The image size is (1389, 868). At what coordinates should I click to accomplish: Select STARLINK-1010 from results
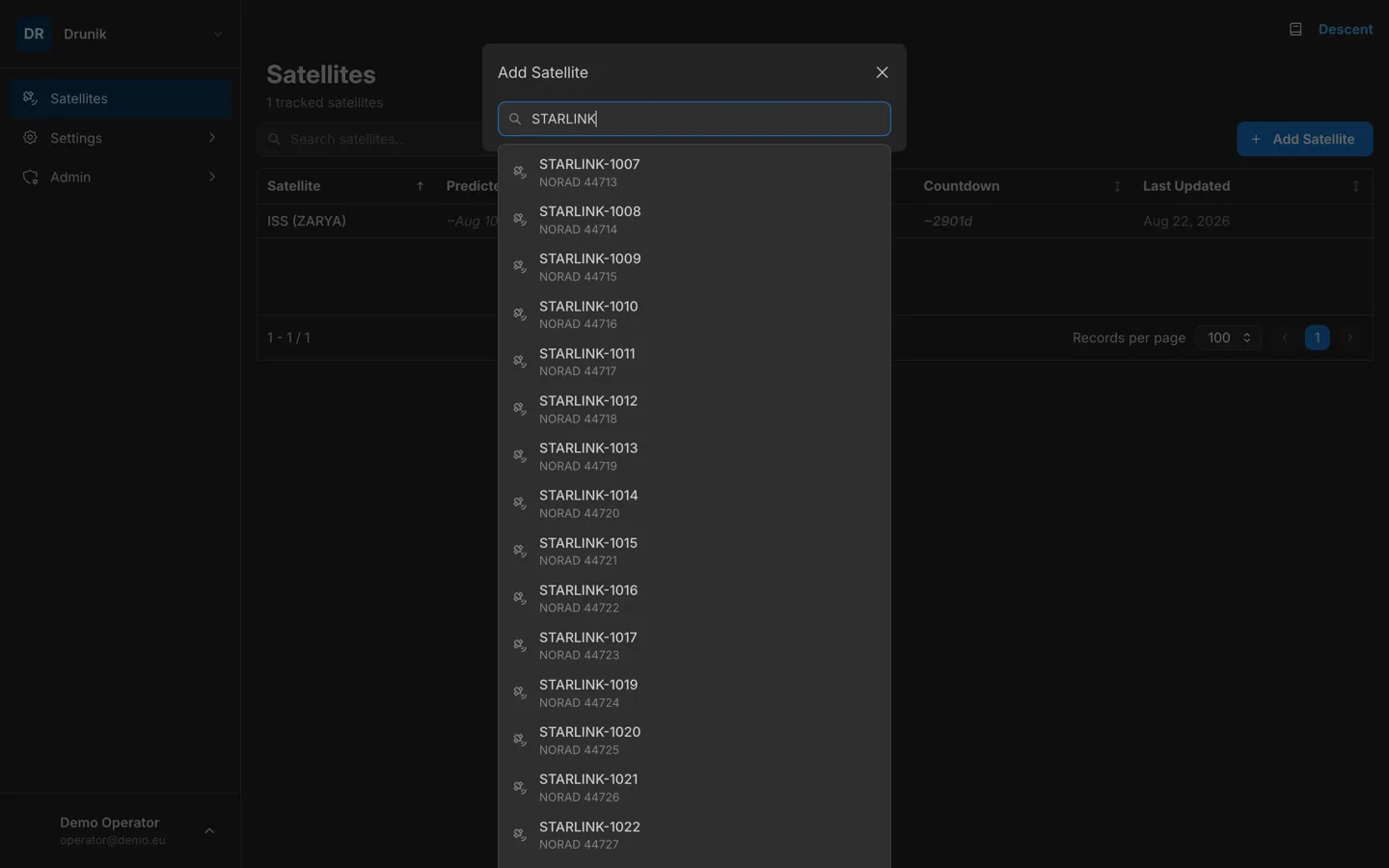tap(694, 314)
